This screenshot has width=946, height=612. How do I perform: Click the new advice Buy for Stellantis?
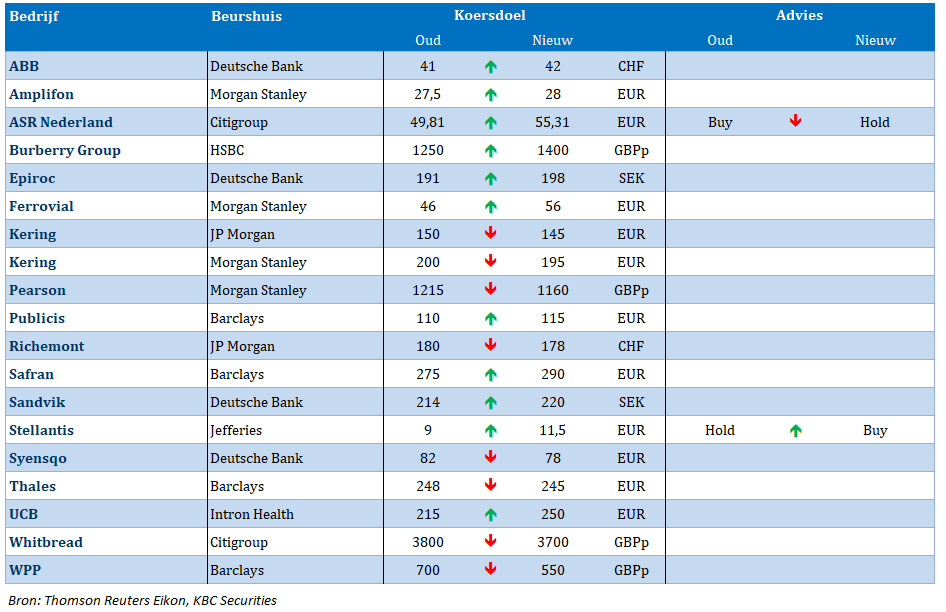coord(875,430)
